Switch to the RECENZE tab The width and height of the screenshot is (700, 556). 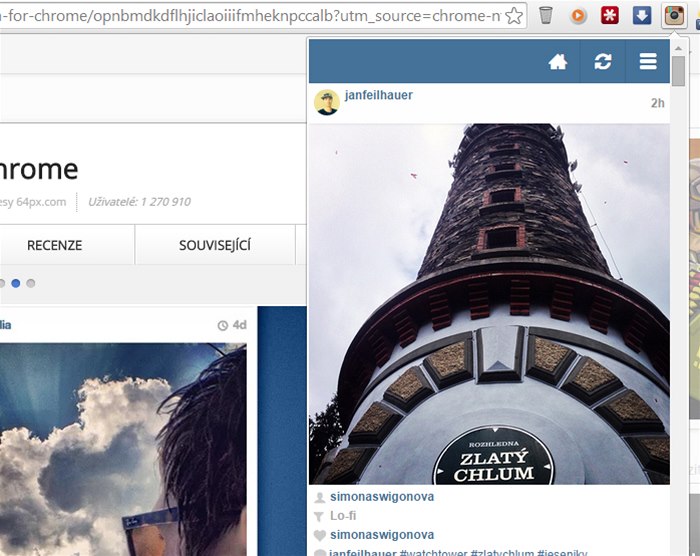(x=55, y=245)
